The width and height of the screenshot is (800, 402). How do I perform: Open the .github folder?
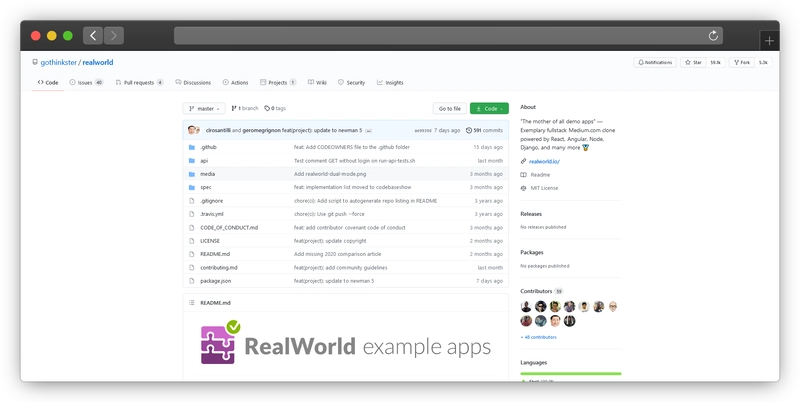[x=208, y=147]
